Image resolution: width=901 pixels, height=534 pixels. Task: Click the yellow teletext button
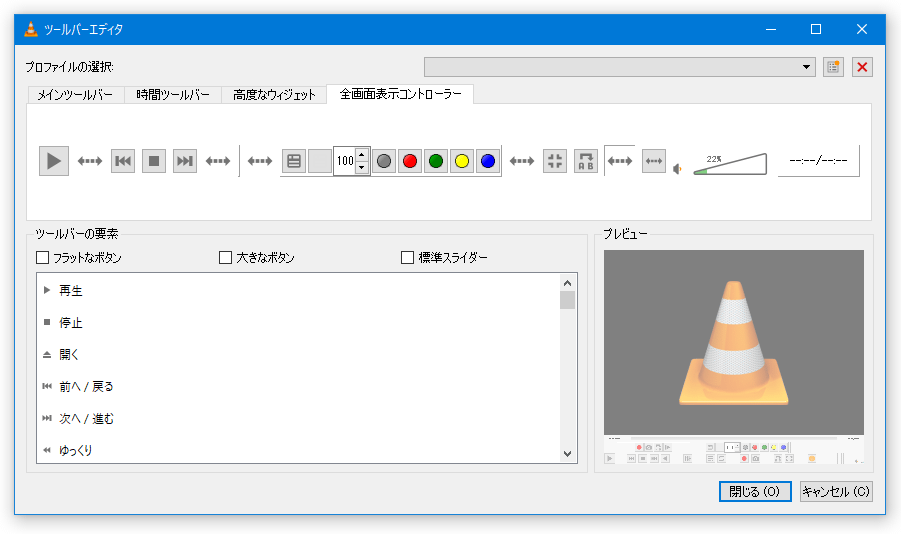(x=462, y=161)
